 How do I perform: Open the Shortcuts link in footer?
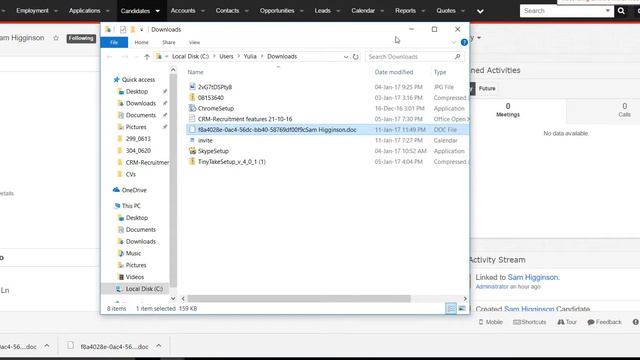click(x=529, y=322)
